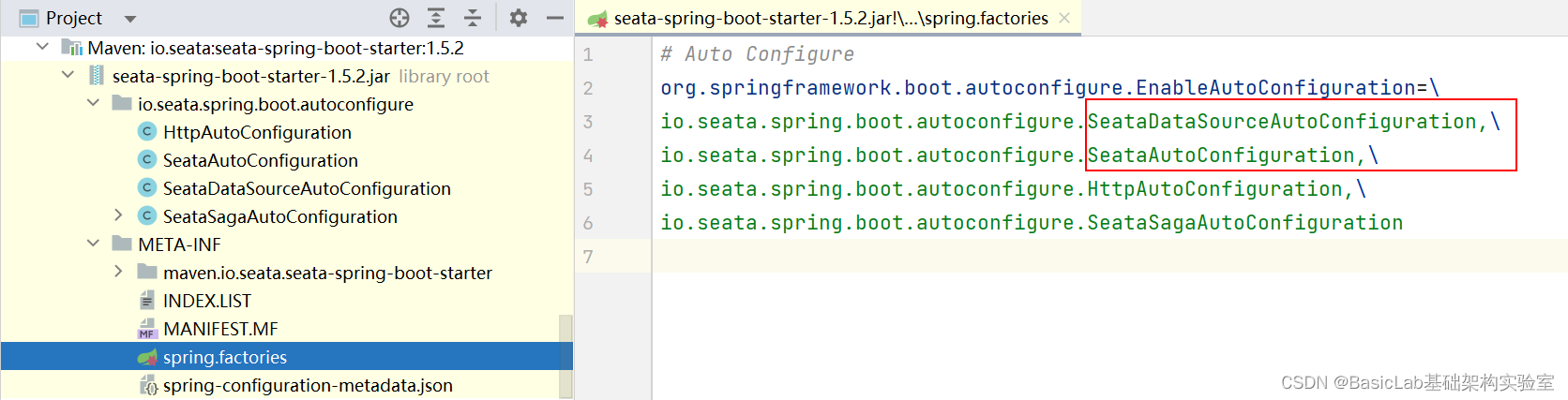Image resolution: width=1568 pixels, height=400 pixels.
Task: Select spring-configuration-metadata.json file
Action: (308, 385)
